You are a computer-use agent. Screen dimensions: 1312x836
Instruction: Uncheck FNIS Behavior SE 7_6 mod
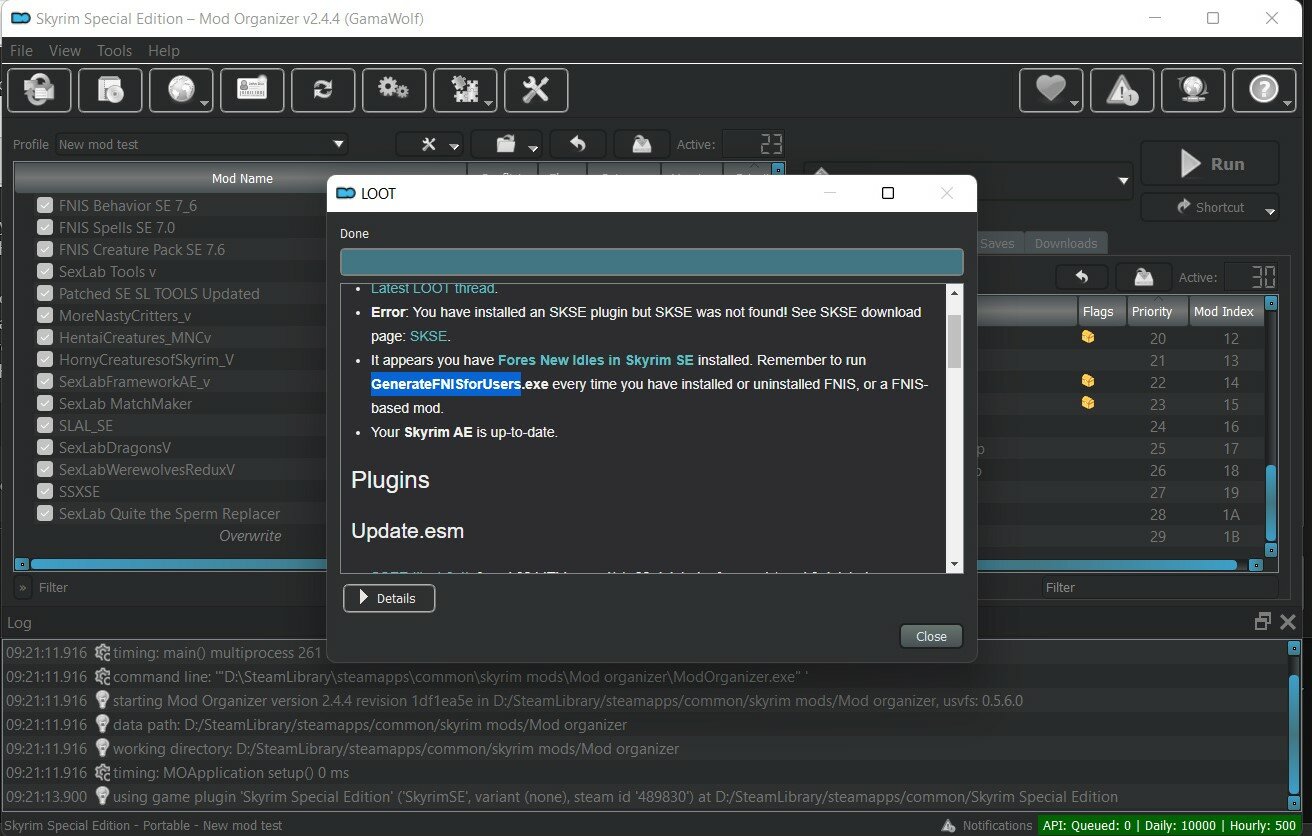pyautogui.click(x=45, y=205)
